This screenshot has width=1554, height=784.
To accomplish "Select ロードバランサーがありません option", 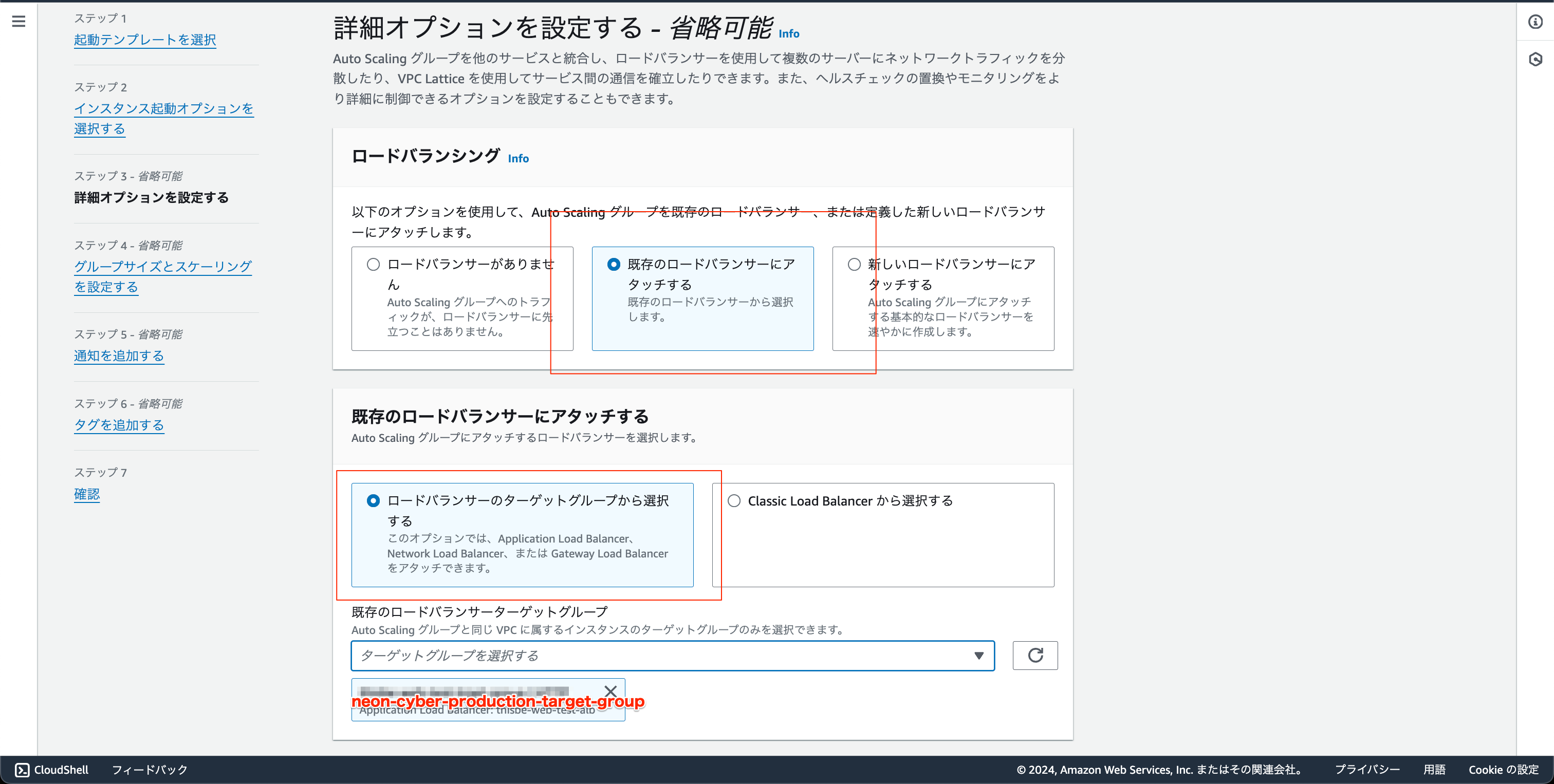I will pyautogui.click(x=373, y=264).
